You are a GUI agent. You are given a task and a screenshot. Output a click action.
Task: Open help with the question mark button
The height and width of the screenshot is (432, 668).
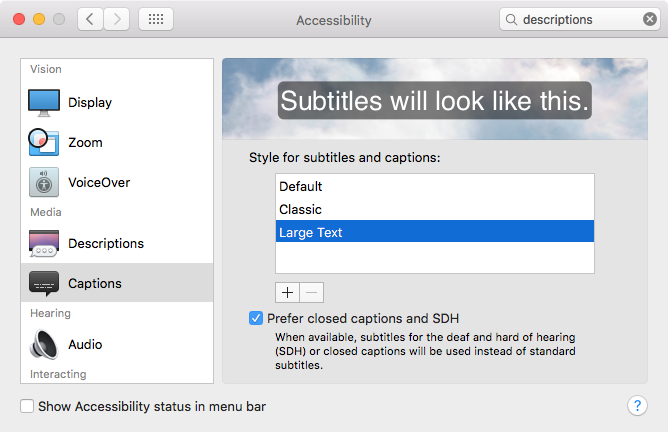click(x=637, y=406)
